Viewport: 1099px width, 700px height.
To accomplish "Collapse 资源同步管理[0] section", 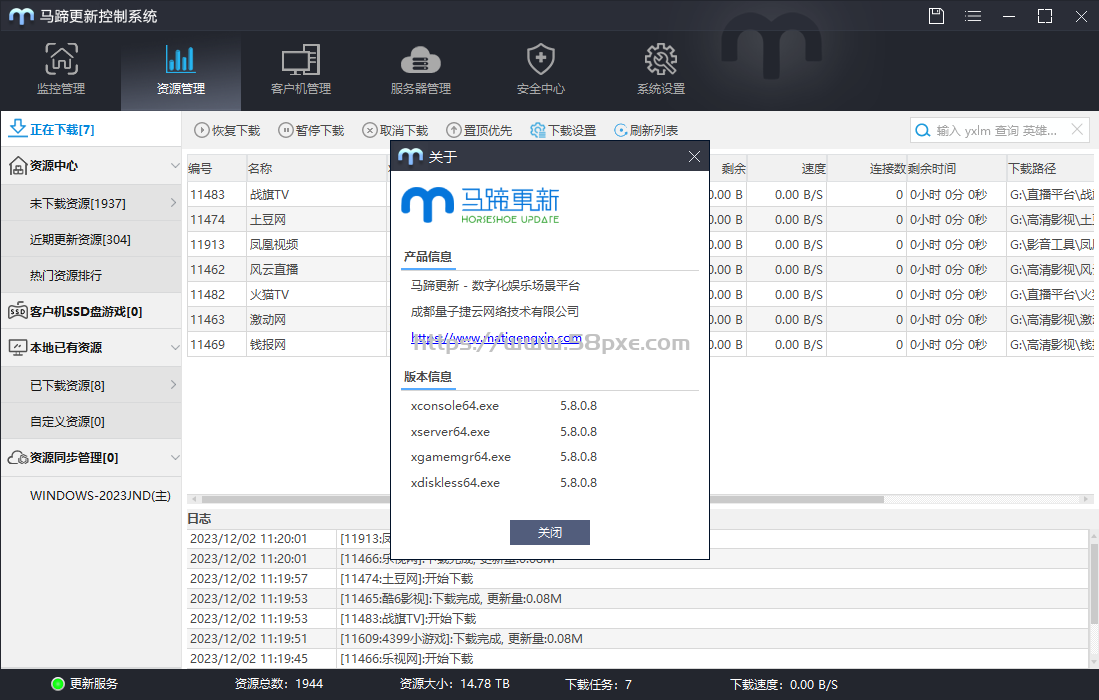I will (175, 458).
